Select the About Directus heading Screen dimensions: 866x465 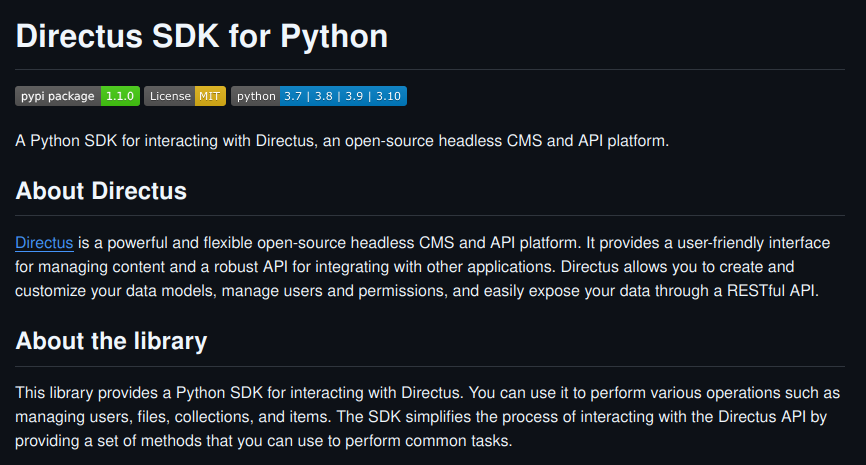click(x=101, y=190)
